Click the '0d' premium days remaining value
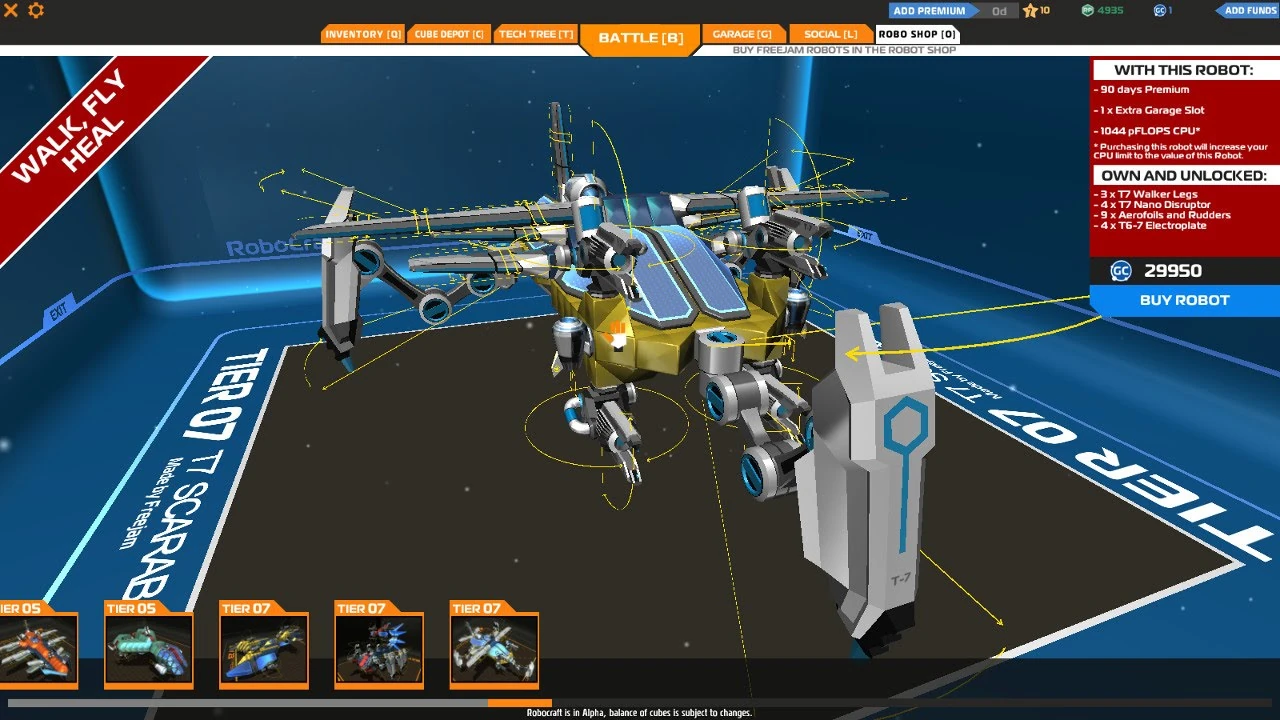 click(999, 11)
